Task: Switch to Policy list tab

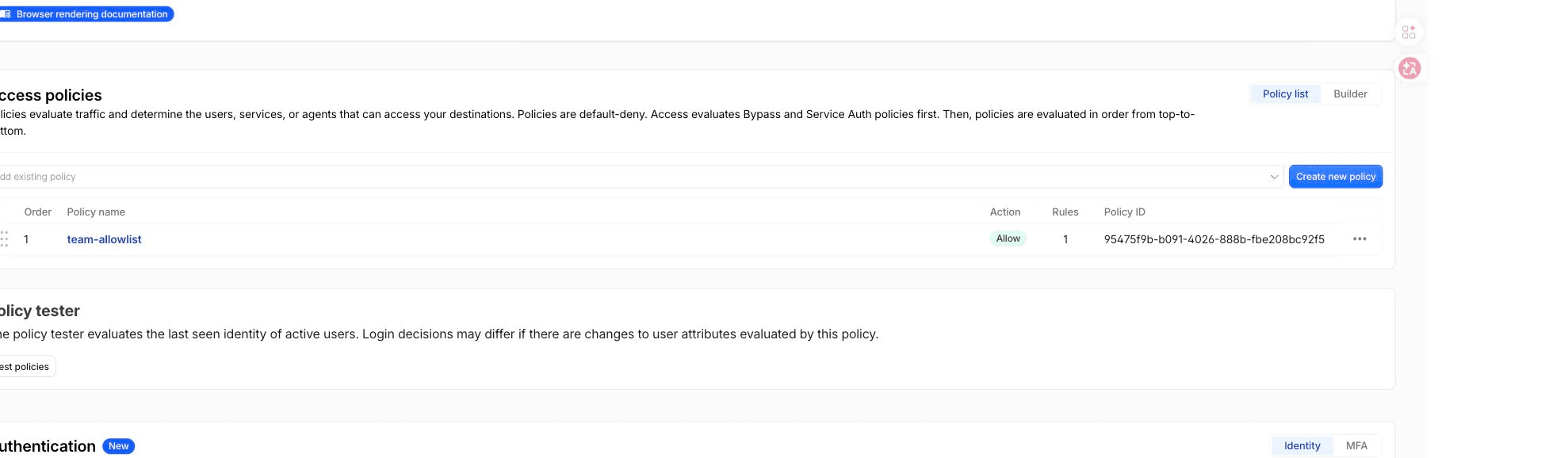Action: [x=1285, y=94]
